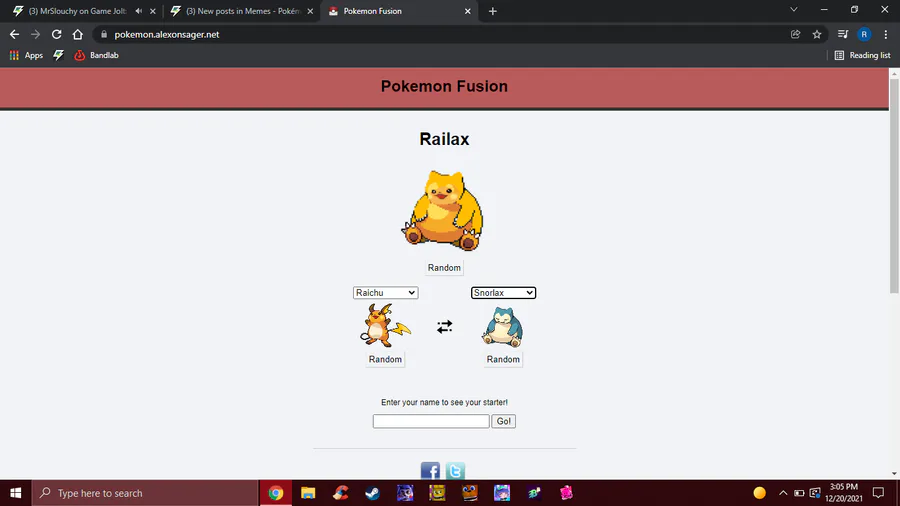
Task: Click the Pokemon Fusion header title
Action: pyautogui.click(x=444, y=87)
